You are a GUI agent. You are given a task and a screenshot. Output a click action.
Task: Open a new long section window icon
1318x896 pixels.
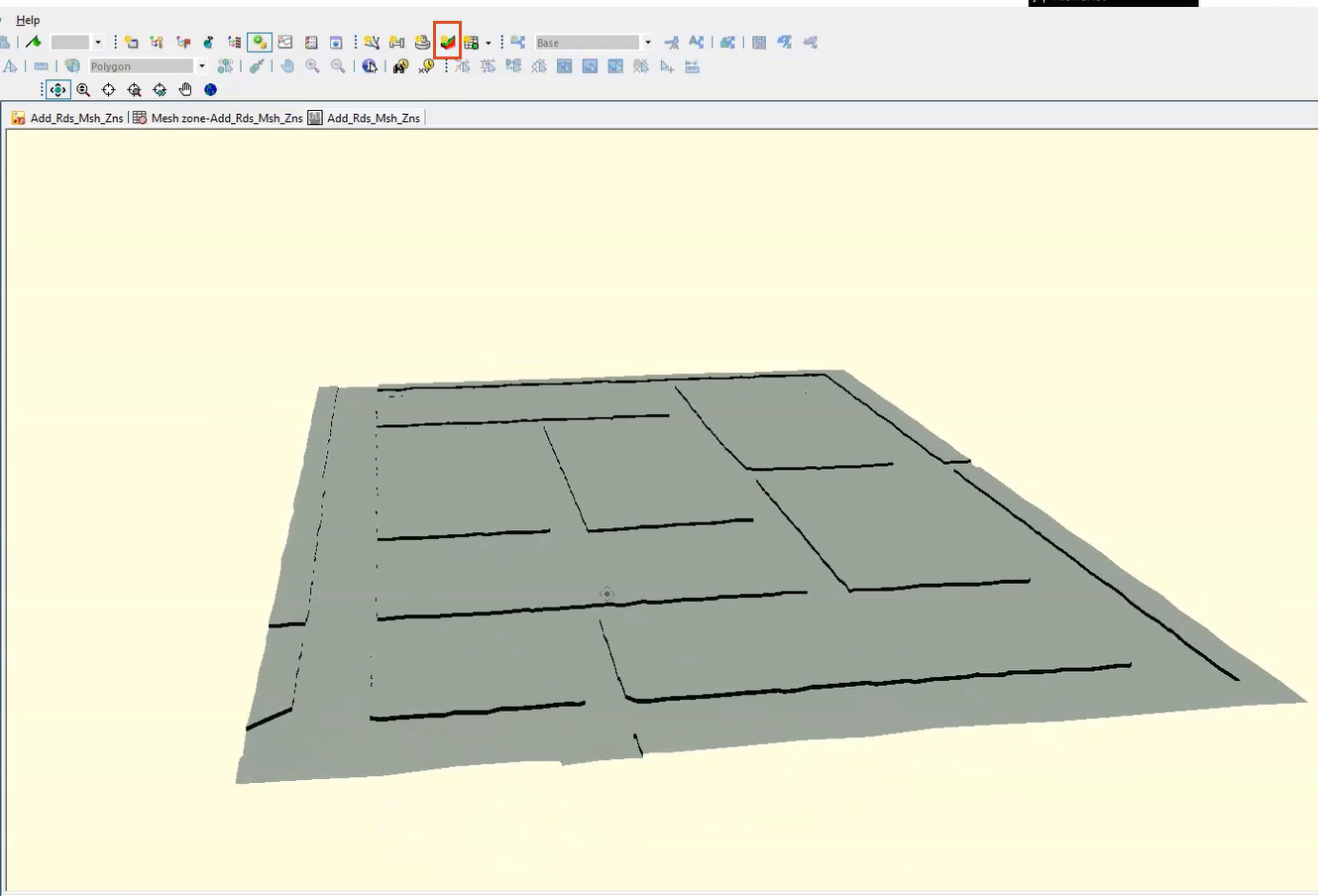(397, 42)
